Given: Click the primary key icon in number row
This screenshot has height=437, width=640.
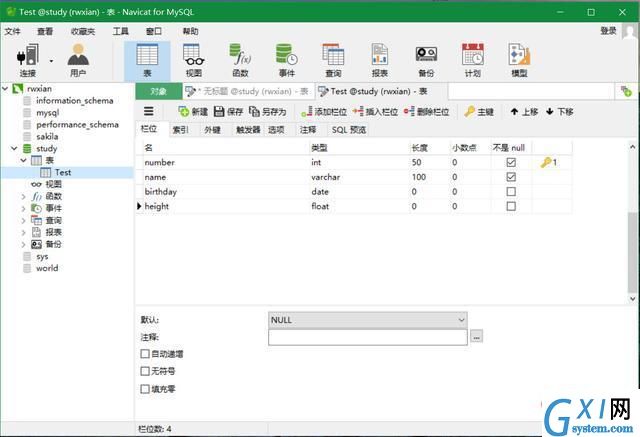Looking at the screenshot, I should [546, 162].
